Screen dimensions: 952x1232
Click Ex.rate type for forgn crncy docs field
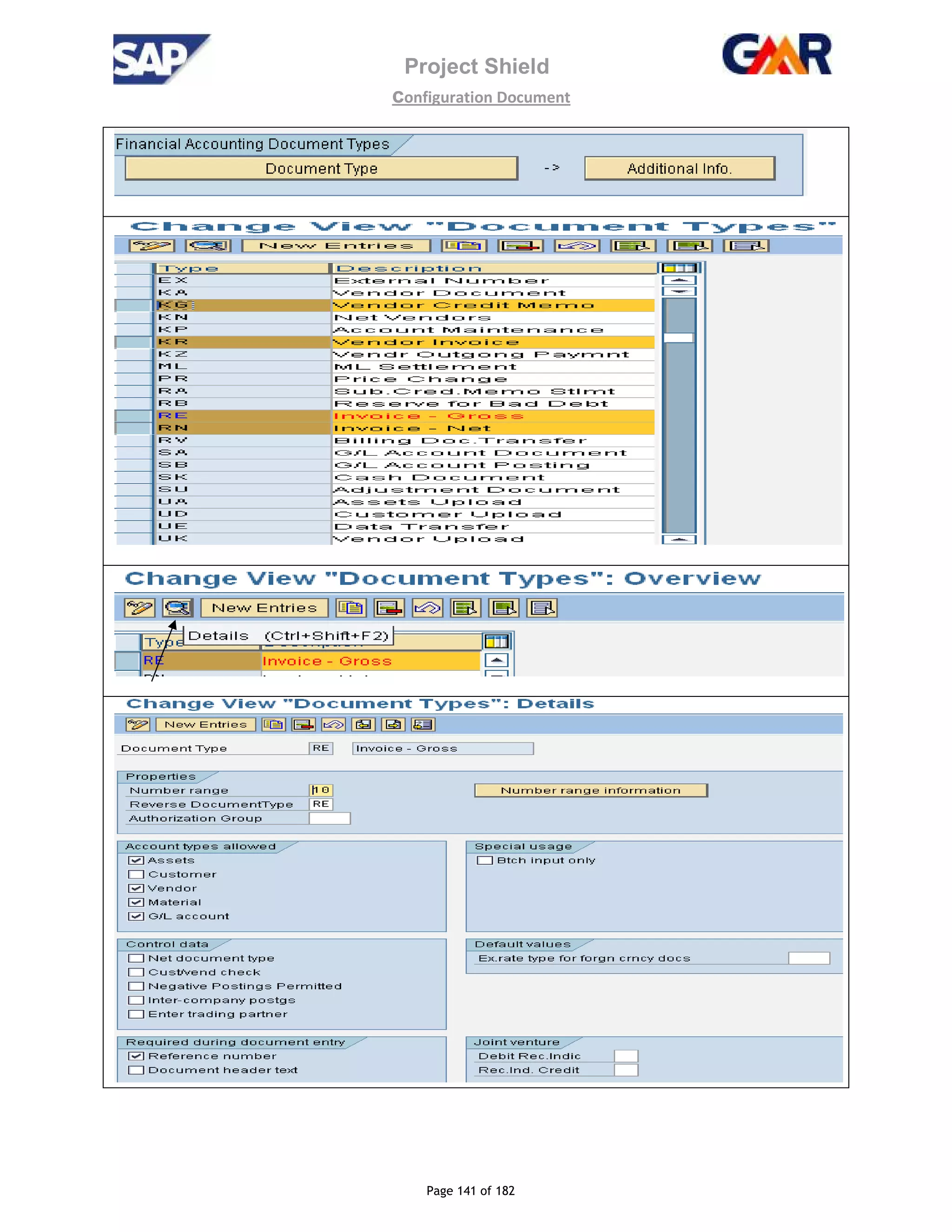(x=809, y=959)
